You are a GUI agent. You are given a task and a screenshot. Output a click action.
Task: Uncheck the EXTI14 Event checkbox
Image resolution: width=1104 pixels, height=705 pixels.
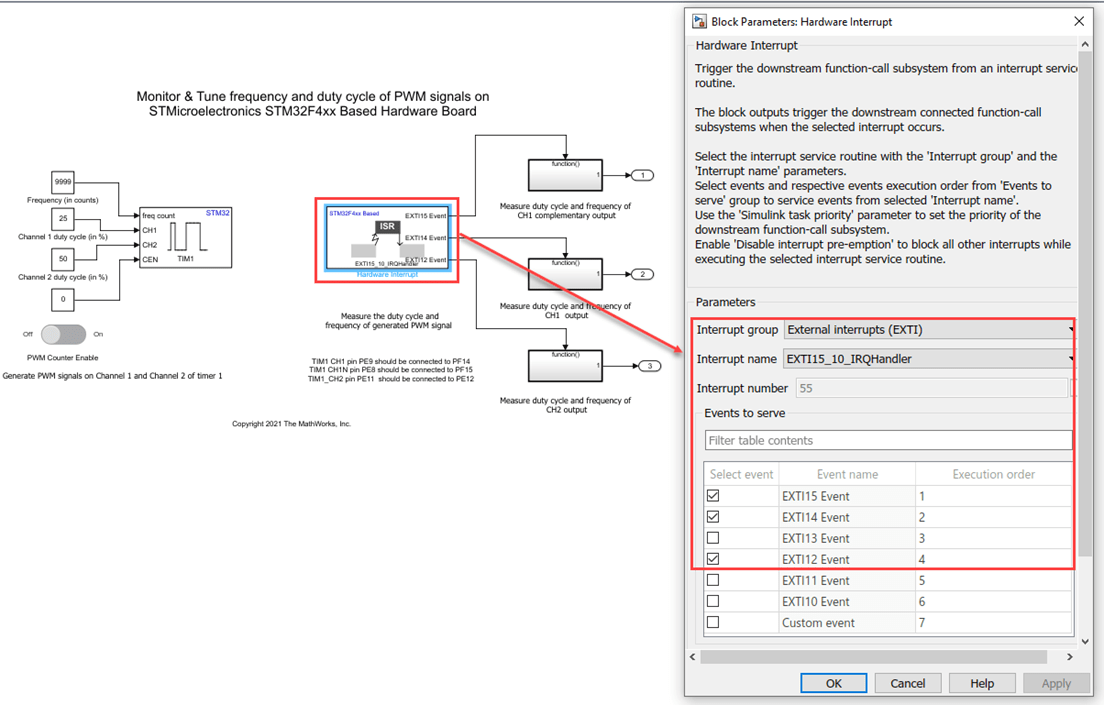coord(713,517)
